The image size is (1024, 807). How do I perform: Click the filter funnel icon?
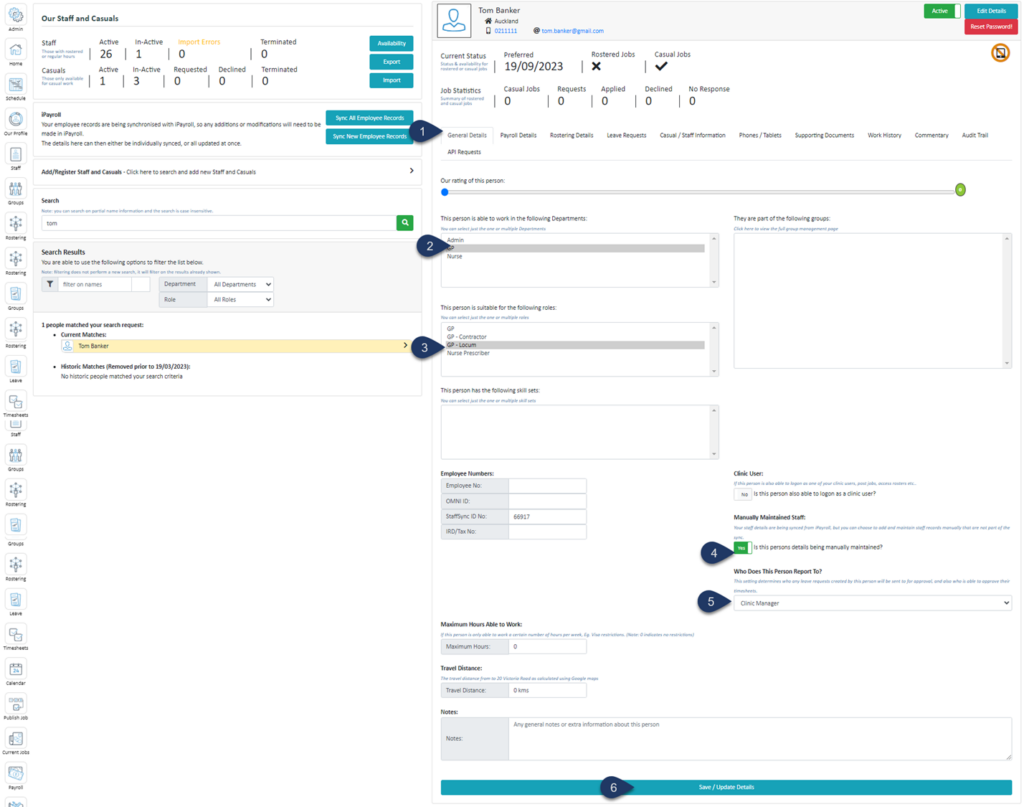tap(50, 284)
